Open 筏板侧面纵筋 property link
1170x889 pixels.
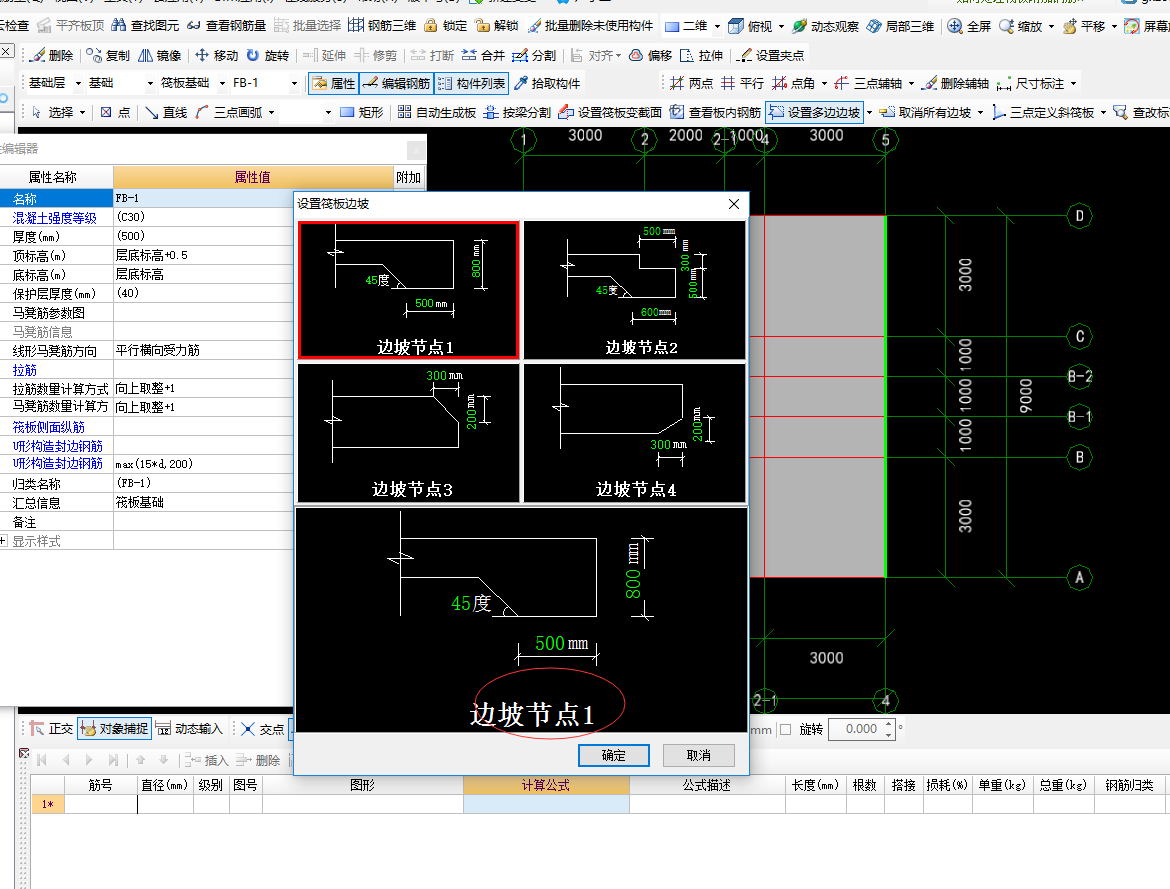[x=49, y=426]
